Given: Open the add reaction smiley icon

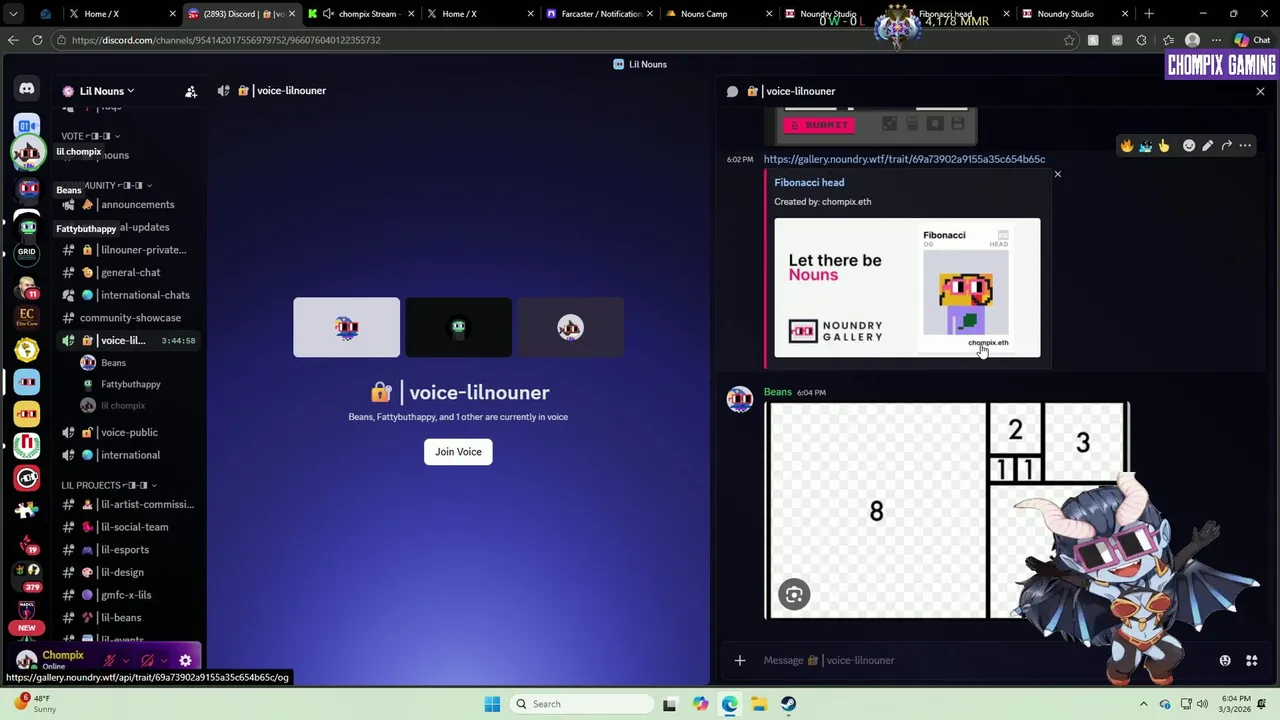Looking at the screenshot, I should click(1189, 146).
